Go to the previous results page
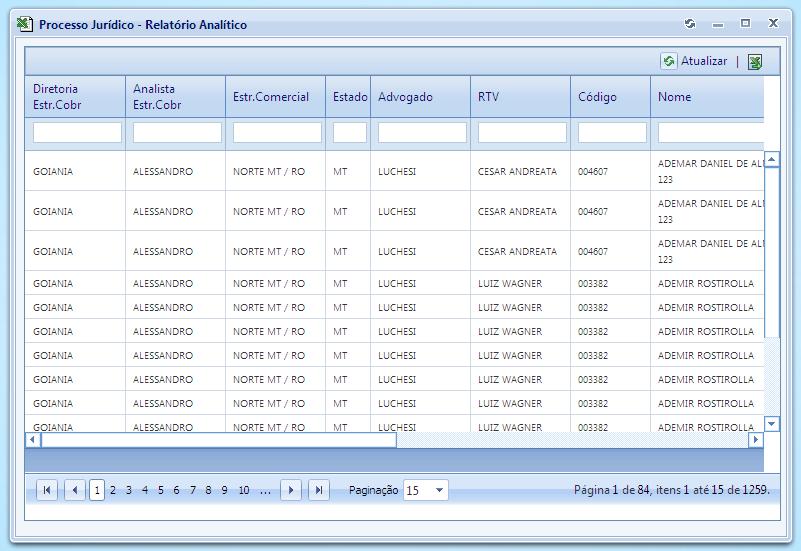Image resolution: width=801 pixels, height=551 pixels. pos(75,490)
